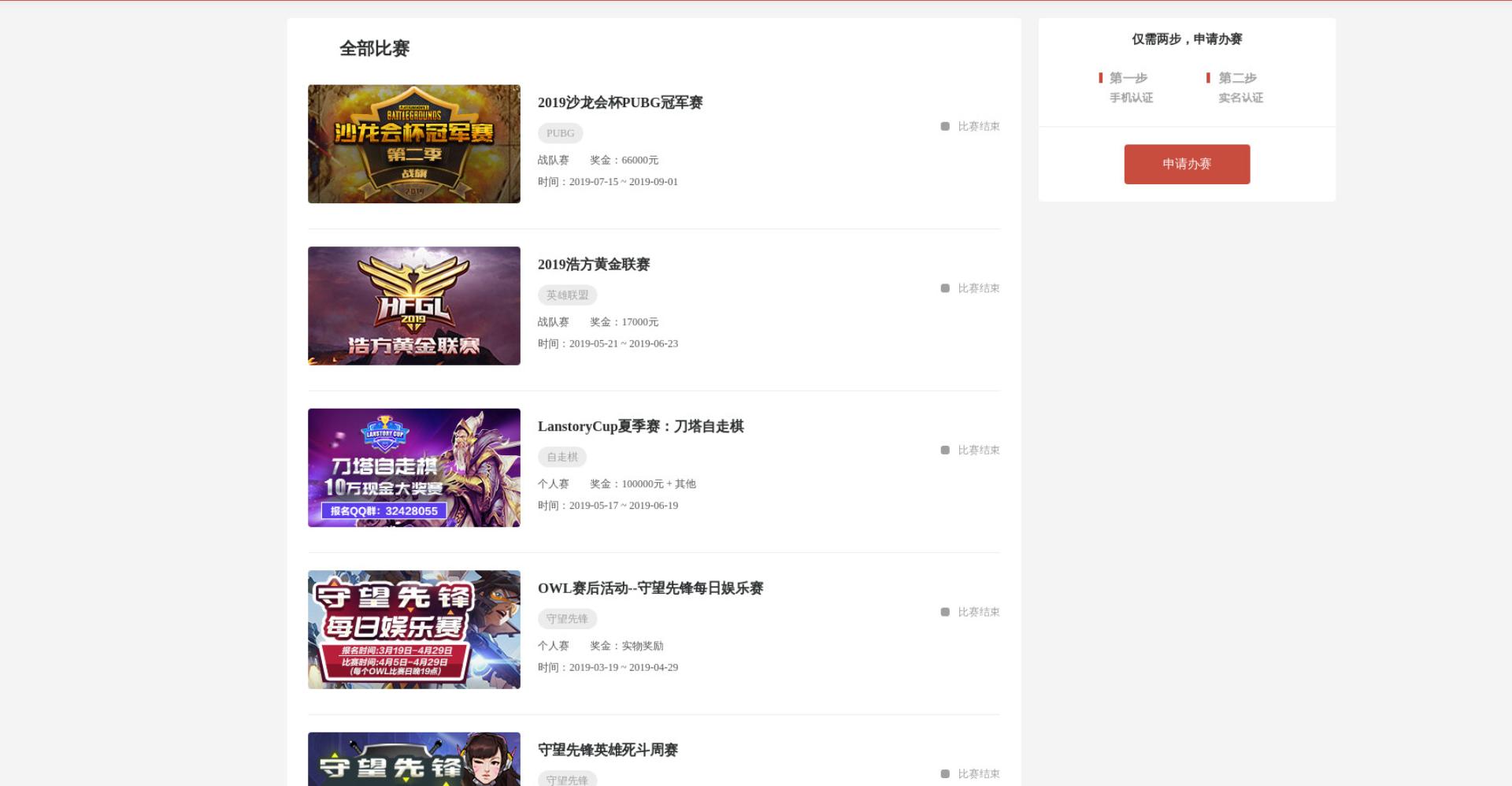Click status square icon for 英雄死斗周赛
Viewport: 1512px width, 786px height.
pyautogui.click(x=945, y=773)
